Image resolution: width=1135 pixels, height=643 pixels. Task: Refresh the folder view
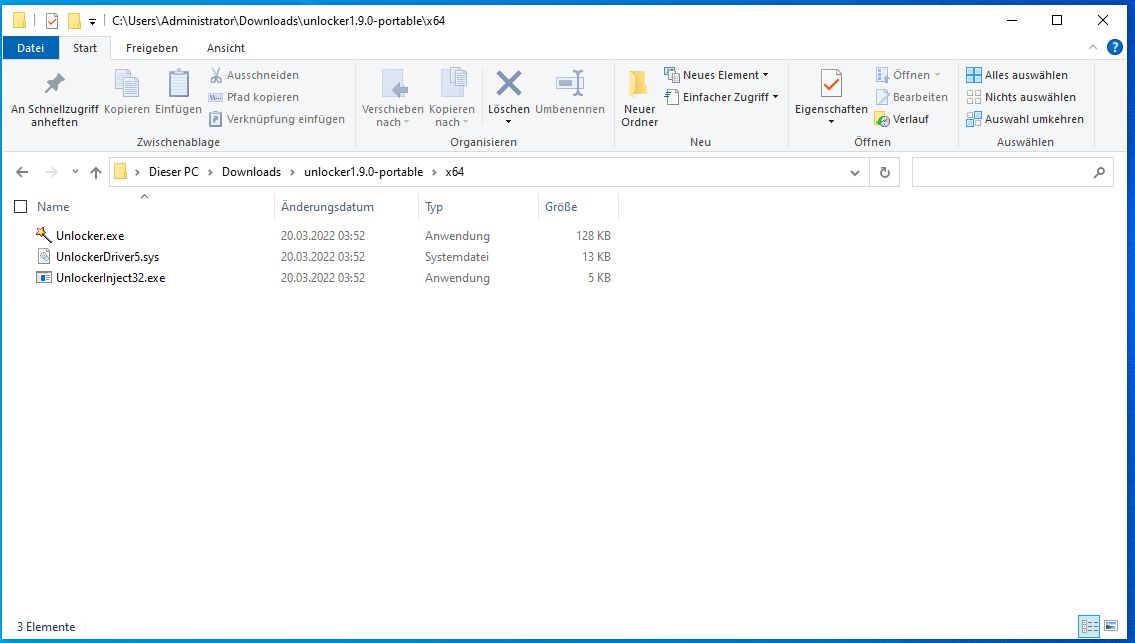pos(885,172)
